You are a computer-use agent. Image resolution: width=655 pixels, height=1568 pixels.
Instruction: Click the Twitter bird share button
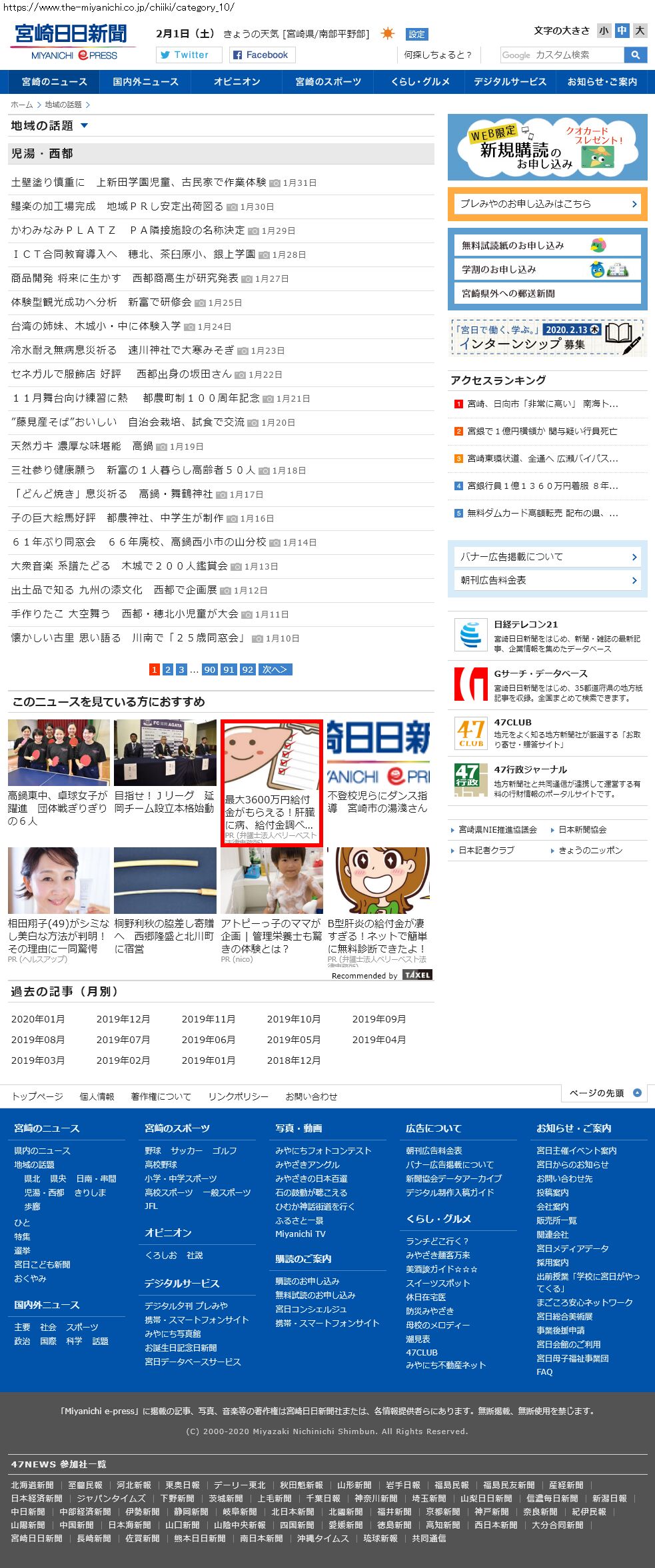[x=189, y=55]
